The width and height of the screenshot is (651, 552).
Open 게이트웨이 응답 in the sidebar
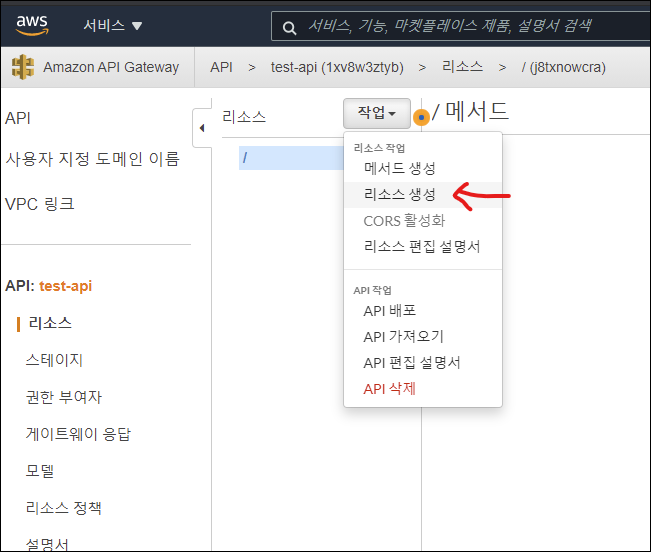coord(78,434)
